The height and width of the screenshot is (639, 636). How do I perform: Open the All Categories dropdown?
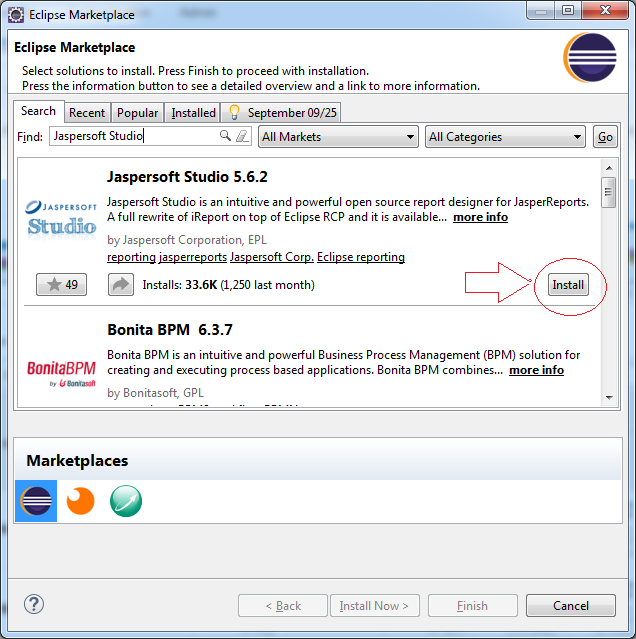(x=505, y=137)
